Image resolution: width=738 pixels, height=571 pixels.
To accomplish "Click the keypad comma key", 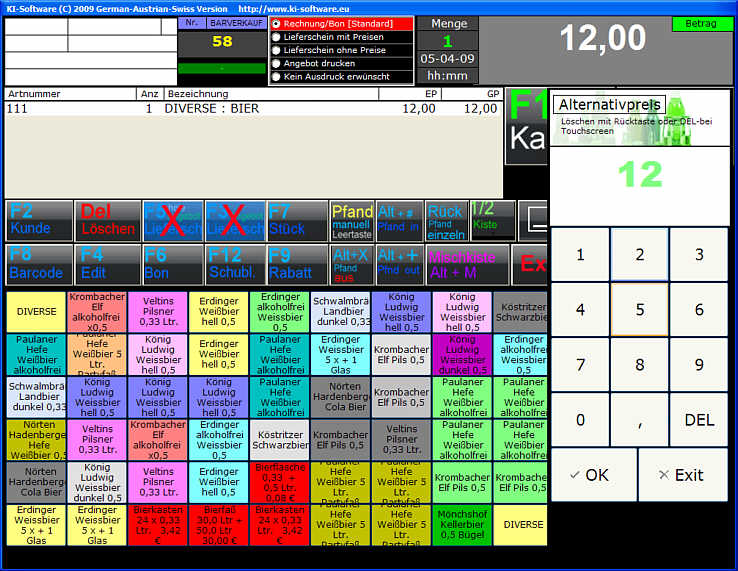I will [x=639, y=420].
